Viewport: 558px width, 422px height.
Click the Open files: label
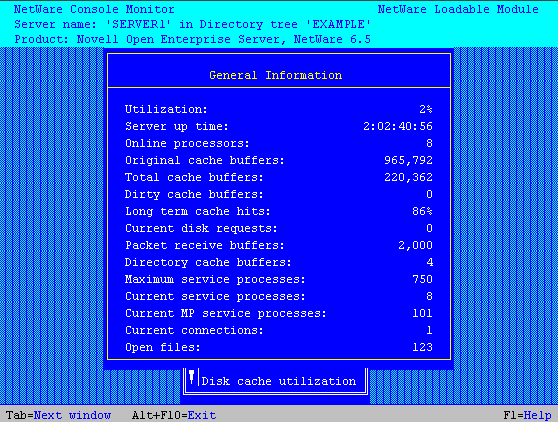tap(163, 347)
